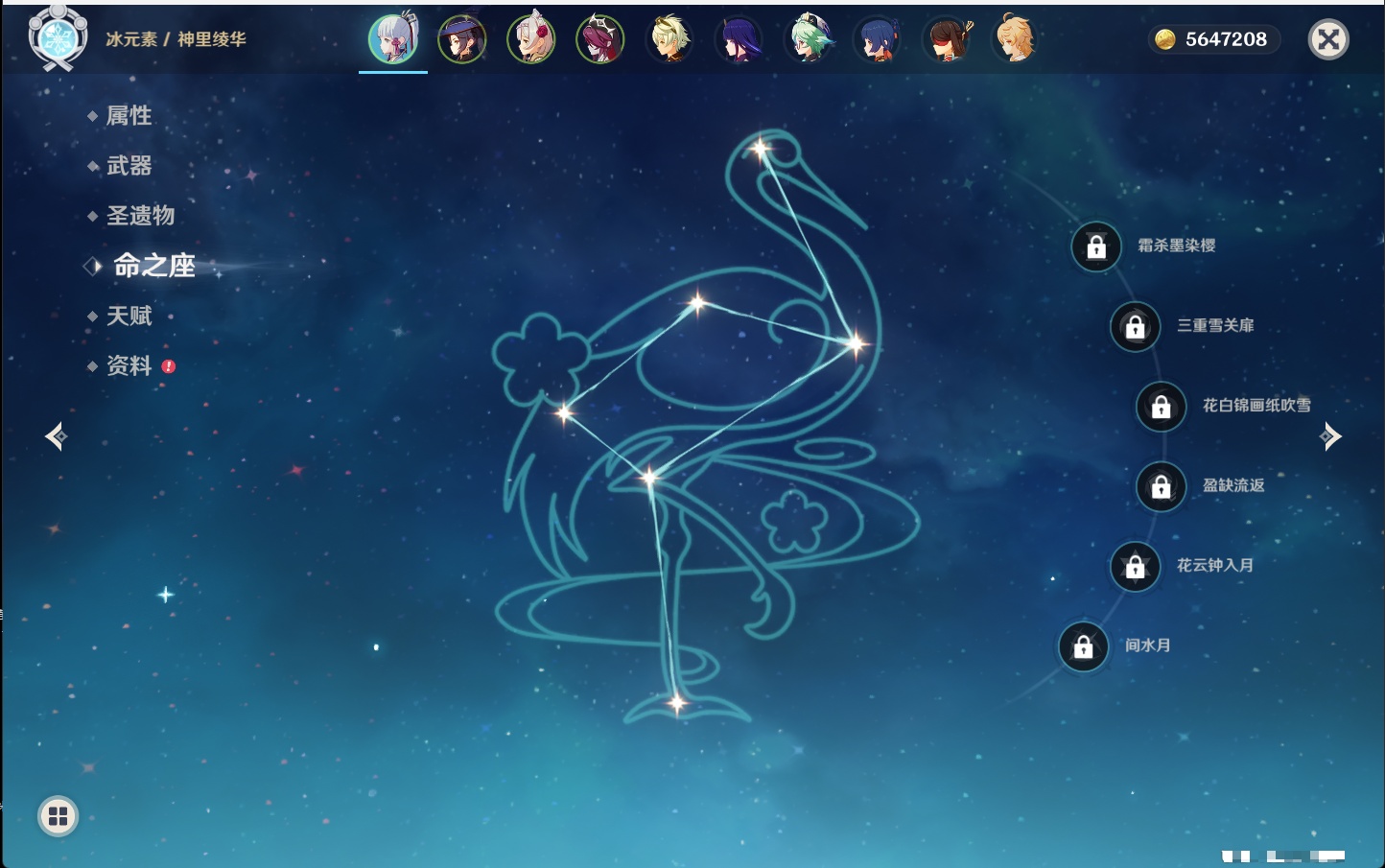Go to the 天赋 talents tab

[129, 316]
